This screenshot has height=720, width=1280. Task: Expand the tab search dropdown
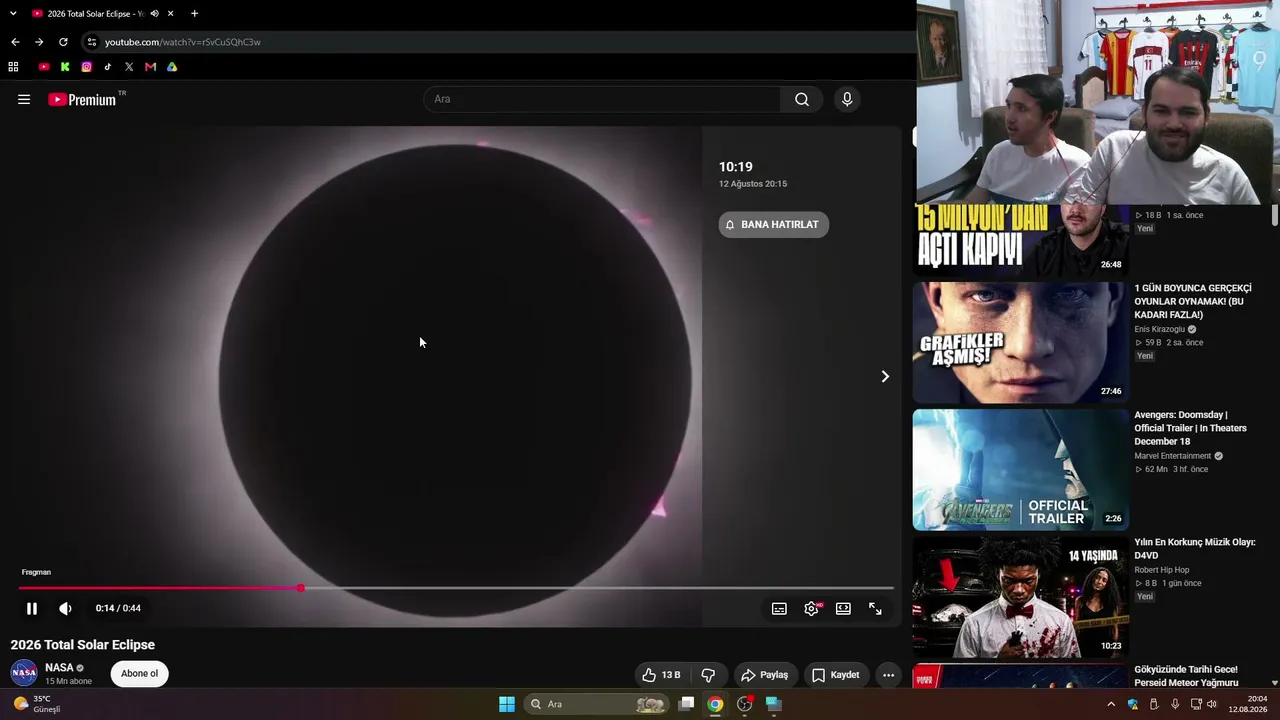[13, 14]
